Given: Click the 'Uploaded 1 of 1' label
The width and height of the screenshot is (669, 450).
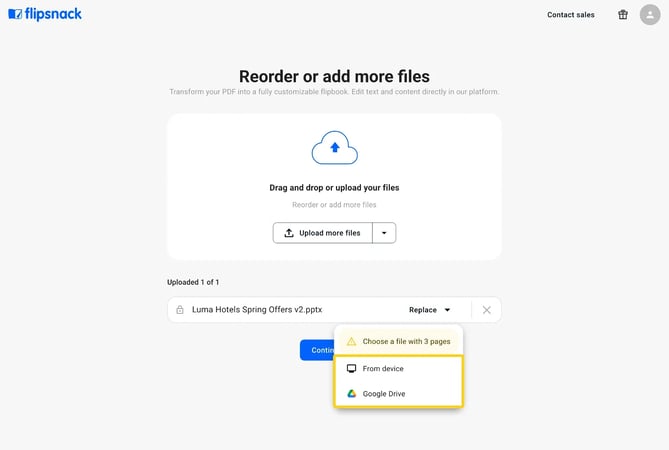Looking at the screenshot, I should click(x=193, y=282).
